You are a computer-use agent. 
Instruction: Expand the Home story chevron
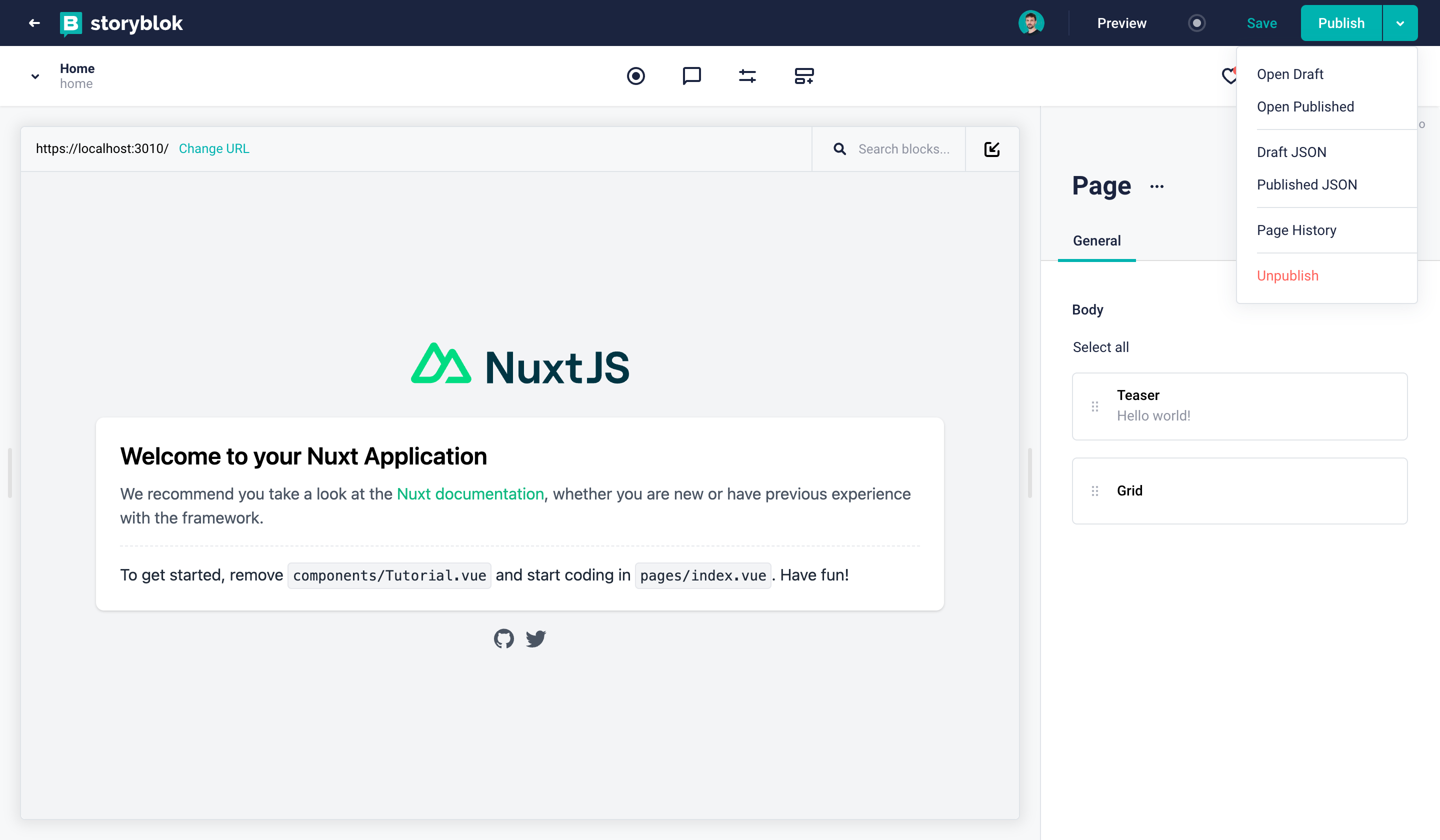click(x=35, y=76)
